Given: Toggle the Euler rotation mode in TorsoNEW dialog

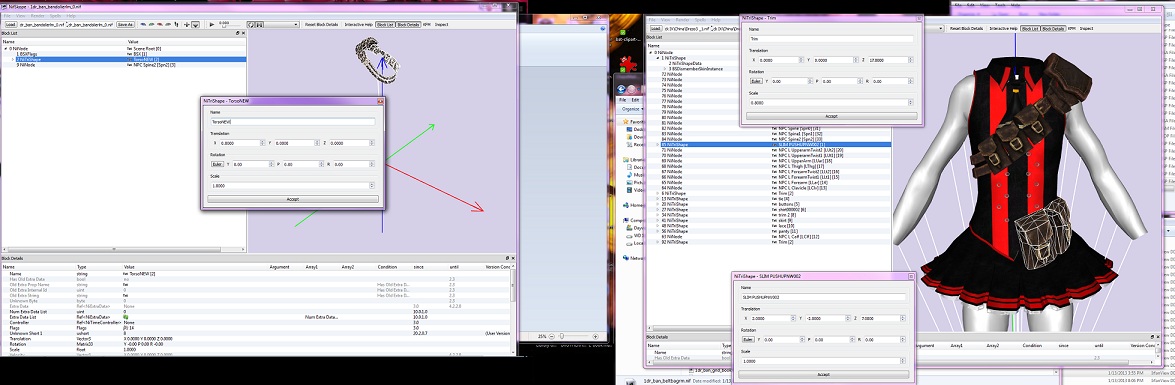Looking at the screenshot, I should 217,164.
